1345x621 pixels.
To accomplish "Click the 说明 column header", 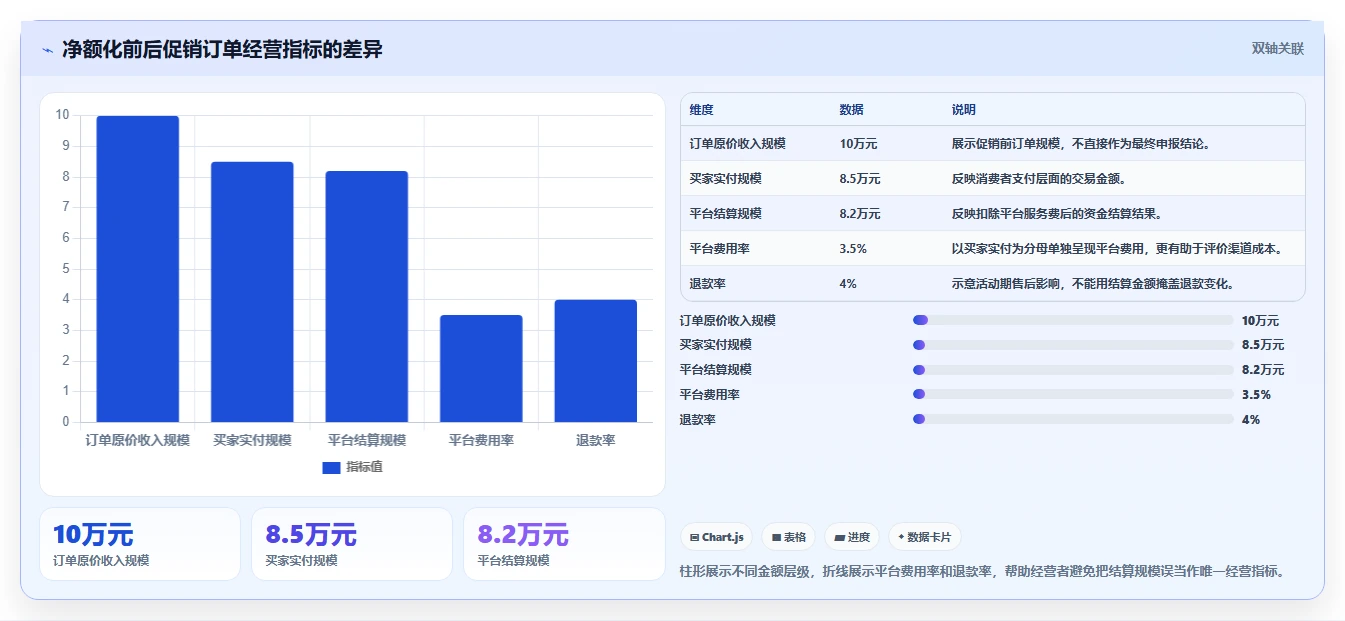I will [x=964, y=110].
